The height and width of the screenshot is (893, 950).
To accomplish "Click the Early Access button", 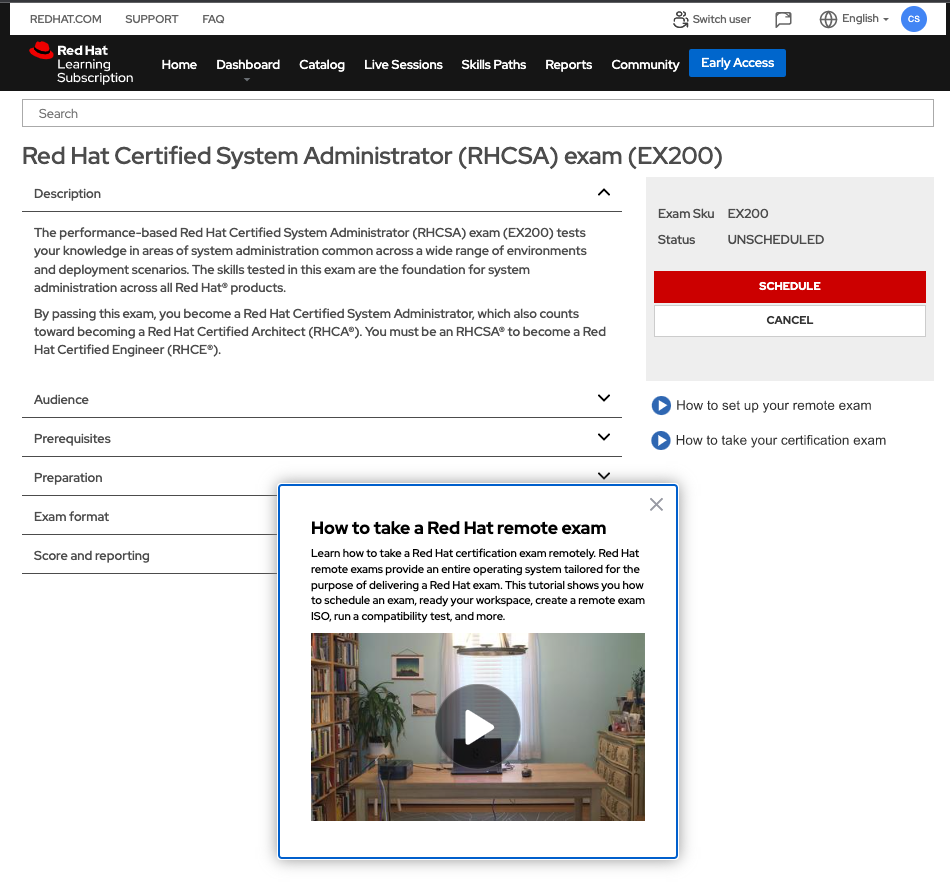I will coord(737,63).
